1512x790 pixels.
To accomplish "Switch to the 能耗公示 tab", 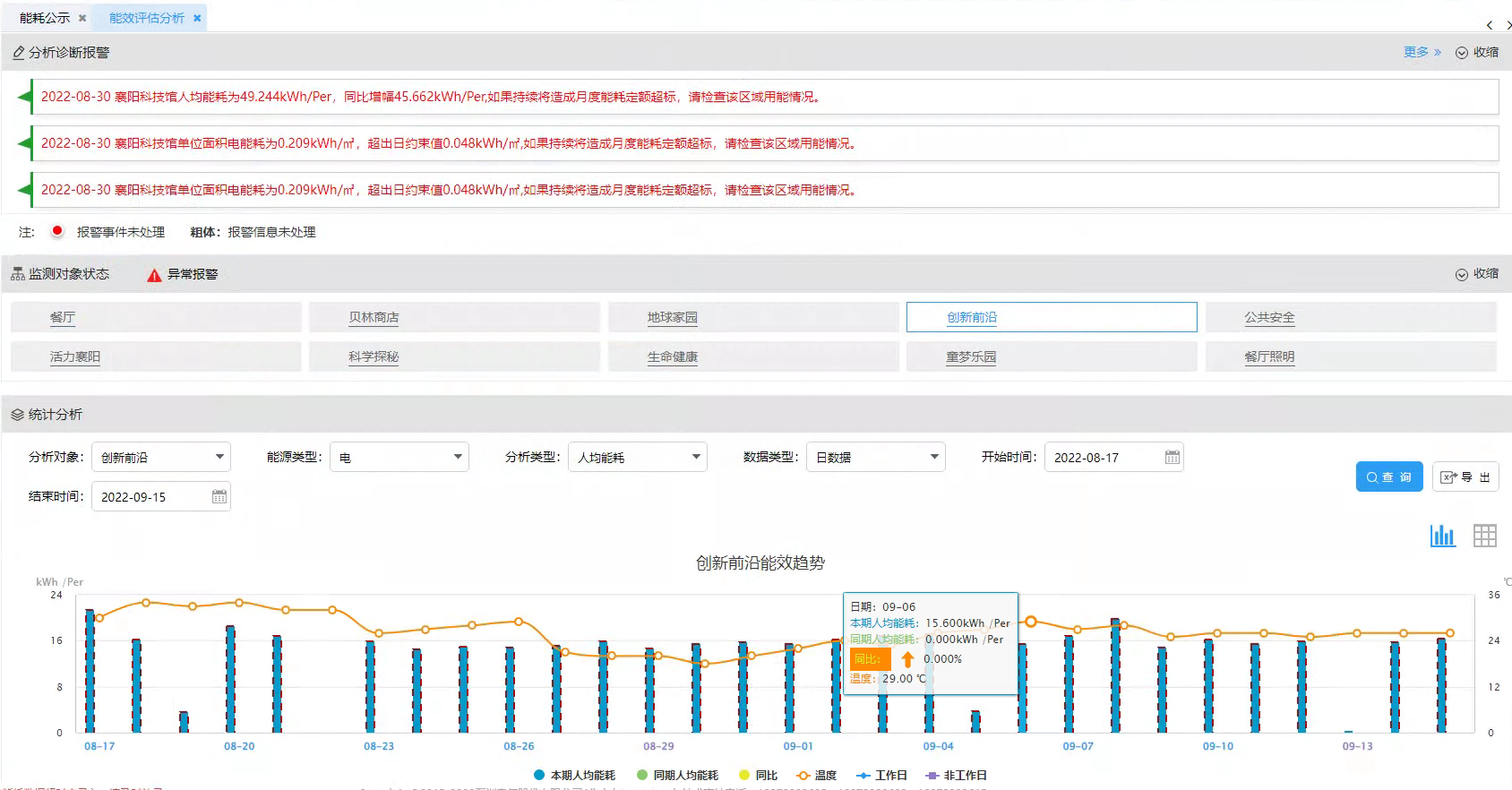I will [45, 18].
